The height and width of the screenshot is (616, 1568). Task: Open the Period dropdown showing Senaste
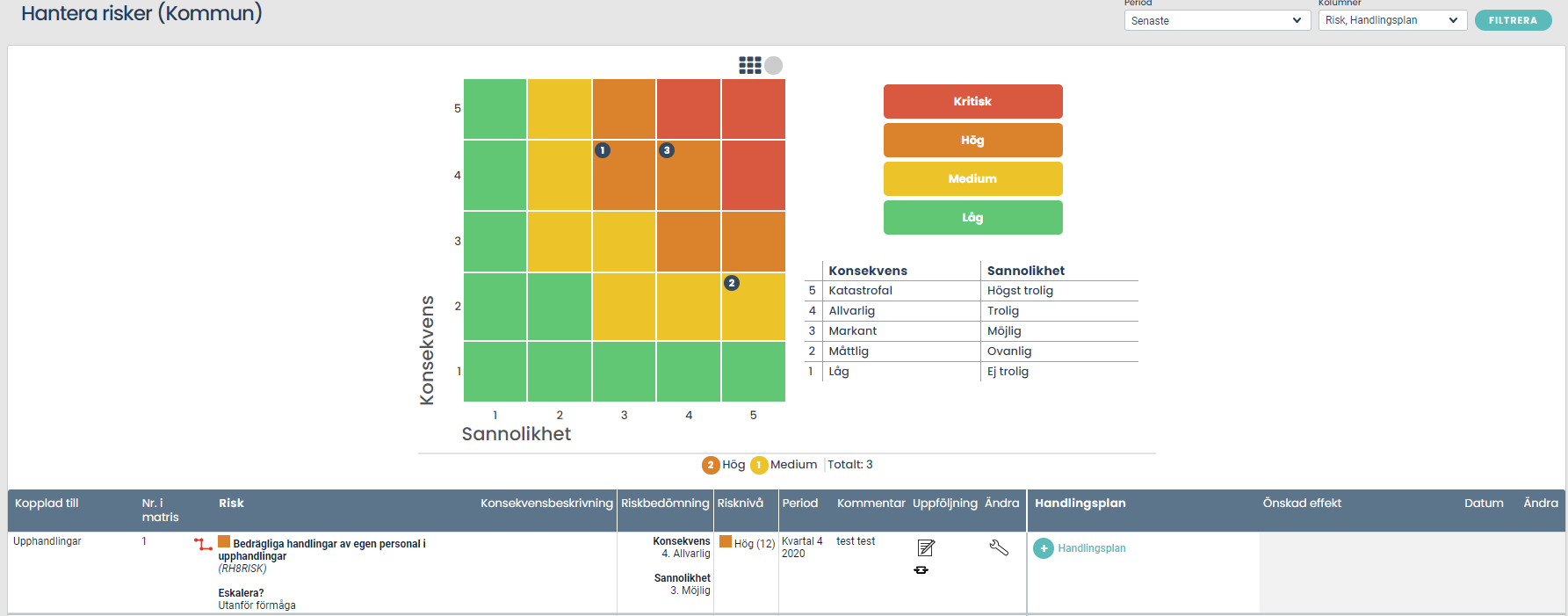click(x=1217, y=20)
